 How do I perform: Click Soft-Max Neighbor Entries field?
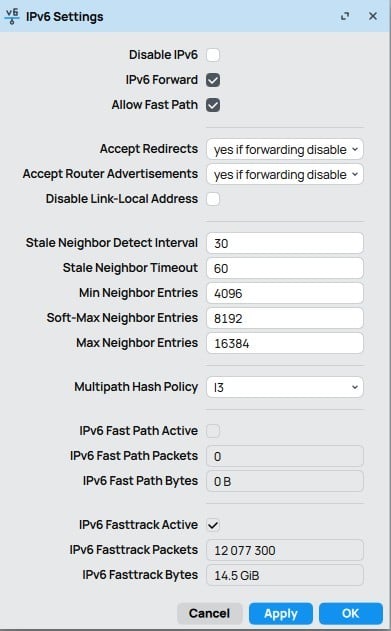[285, 318]
